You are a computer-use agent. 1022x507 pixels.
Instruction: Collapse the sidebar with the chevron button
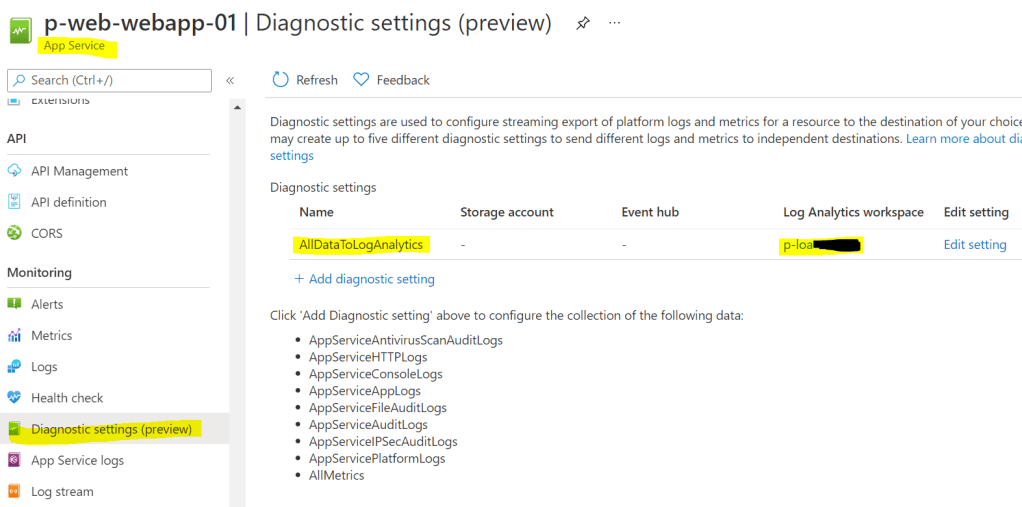click(230, 80)
